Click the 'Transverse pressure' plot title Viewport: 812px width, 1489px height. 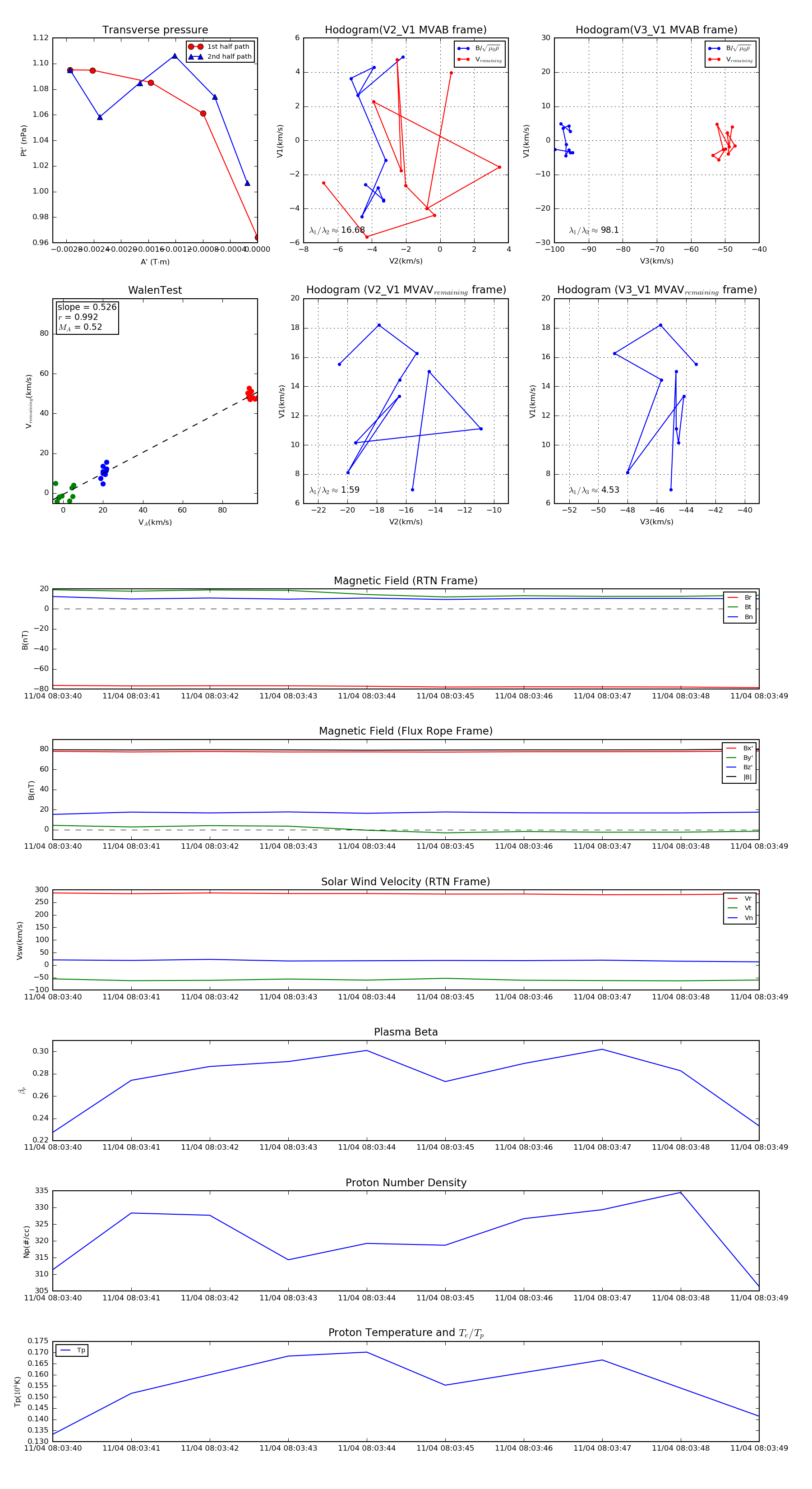(x=155, y=30)
